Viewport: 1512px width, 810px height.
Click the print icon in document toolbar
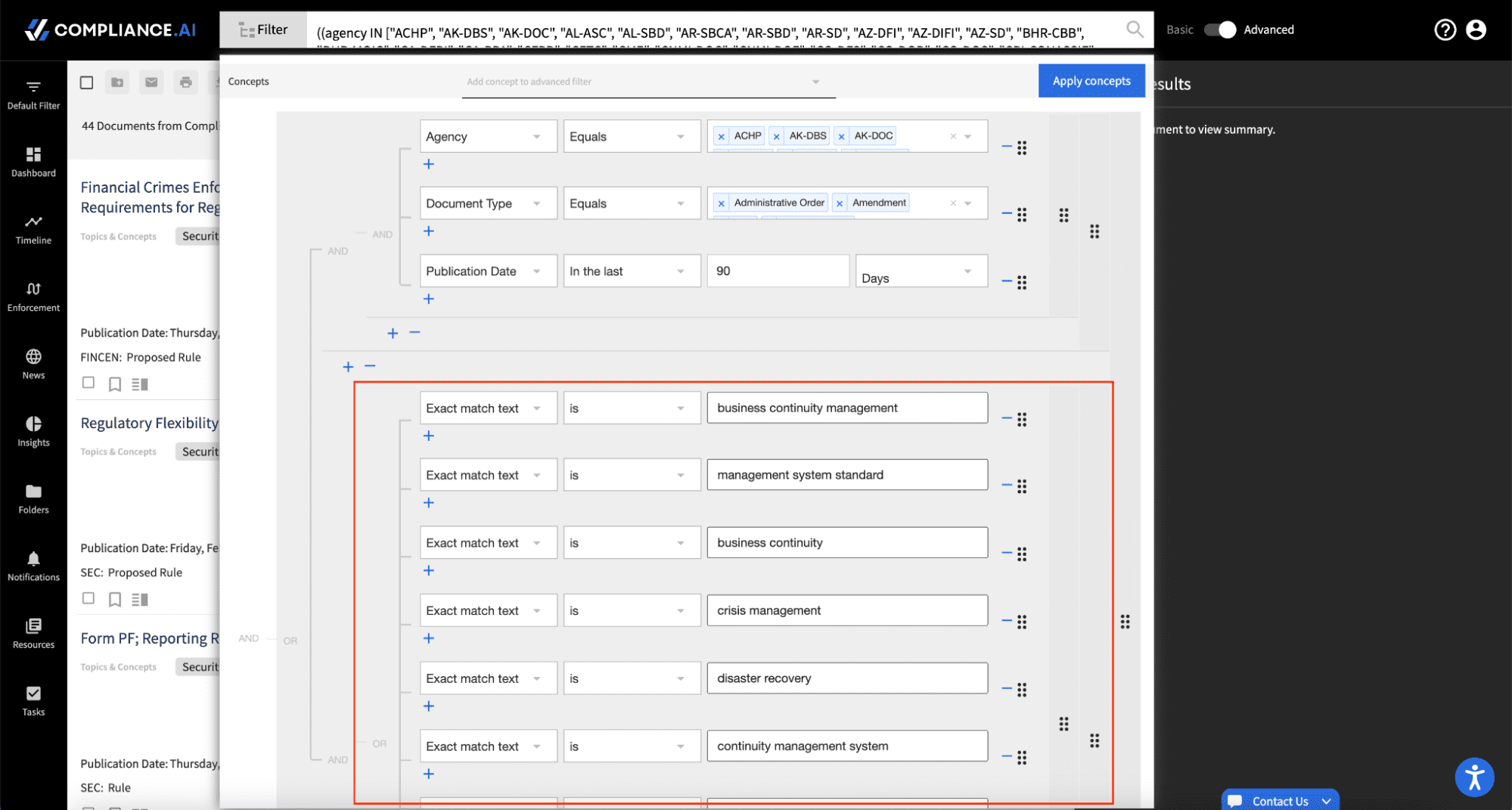click(x=185, y=82)
